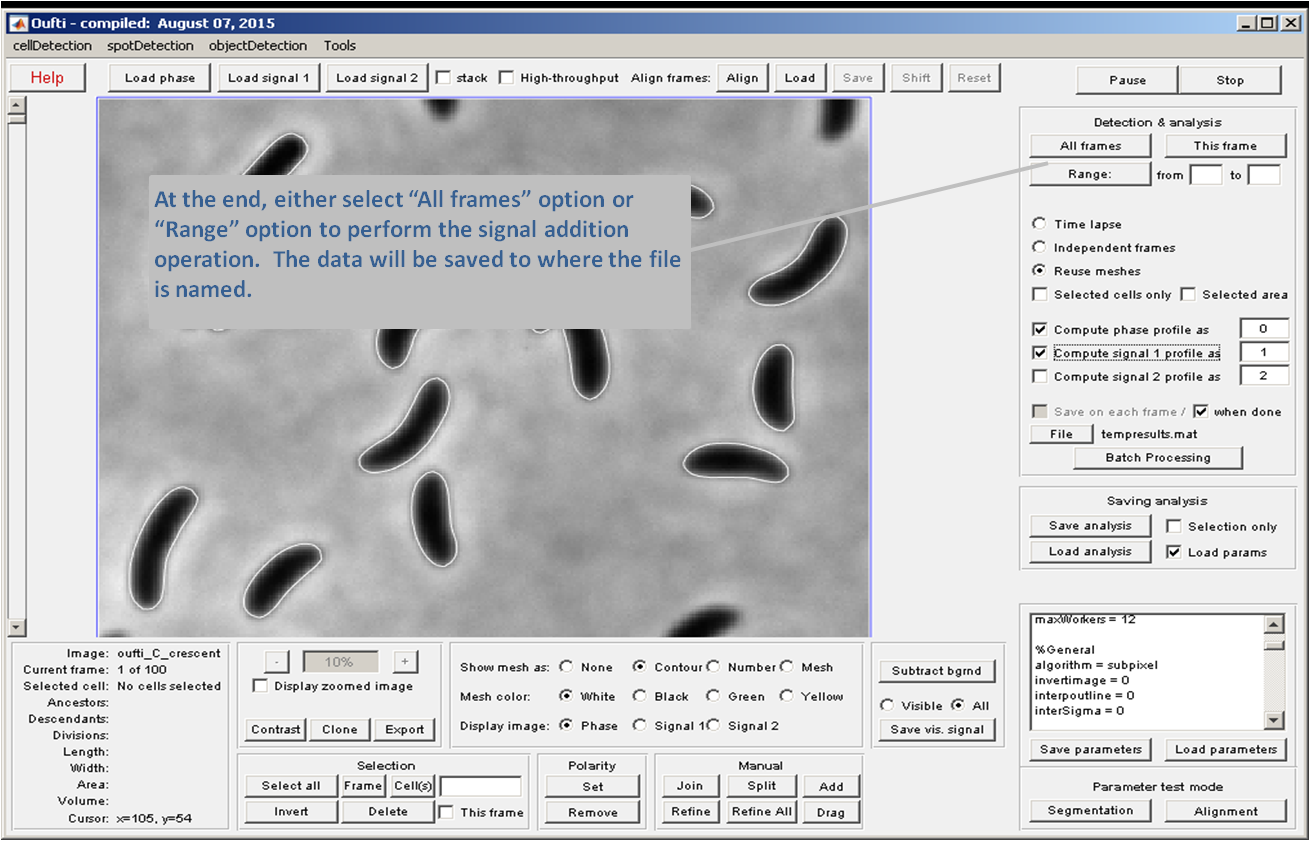Toggle Selected area checkbox
Viewport: 1310px width, 841px height.
click(1188, 295)
